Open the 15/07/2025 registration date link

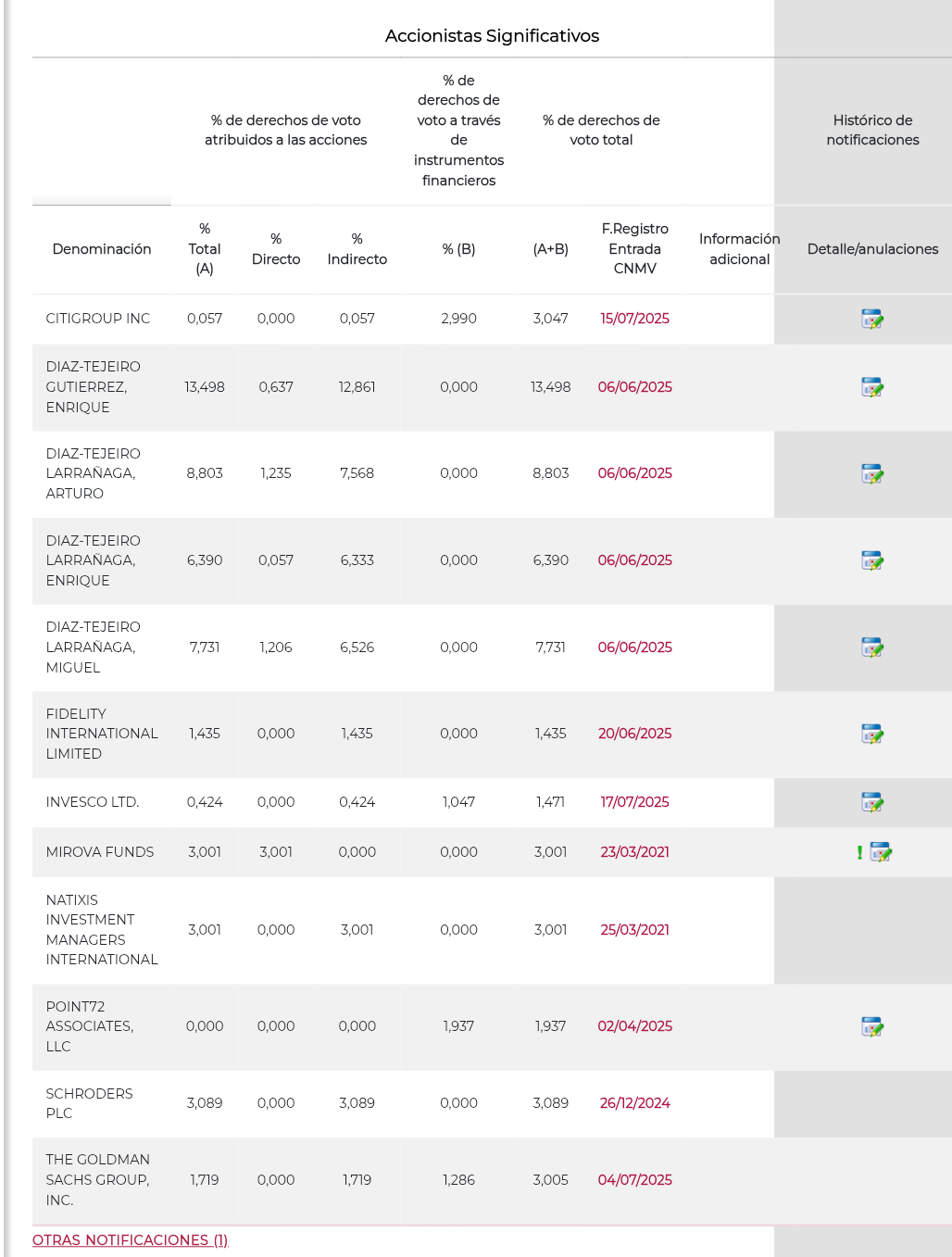point(634,319)
